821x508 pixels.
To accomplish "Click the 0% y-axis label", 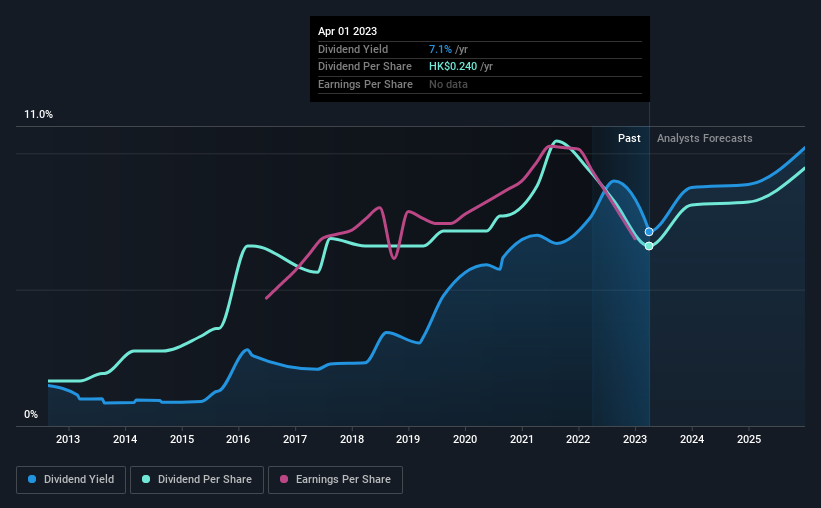I will (31, 414).
